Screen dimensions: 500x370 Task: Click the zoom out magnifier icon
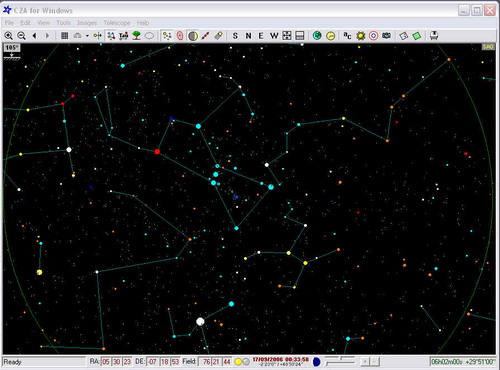pyautogui.click(x=21, y=36)
